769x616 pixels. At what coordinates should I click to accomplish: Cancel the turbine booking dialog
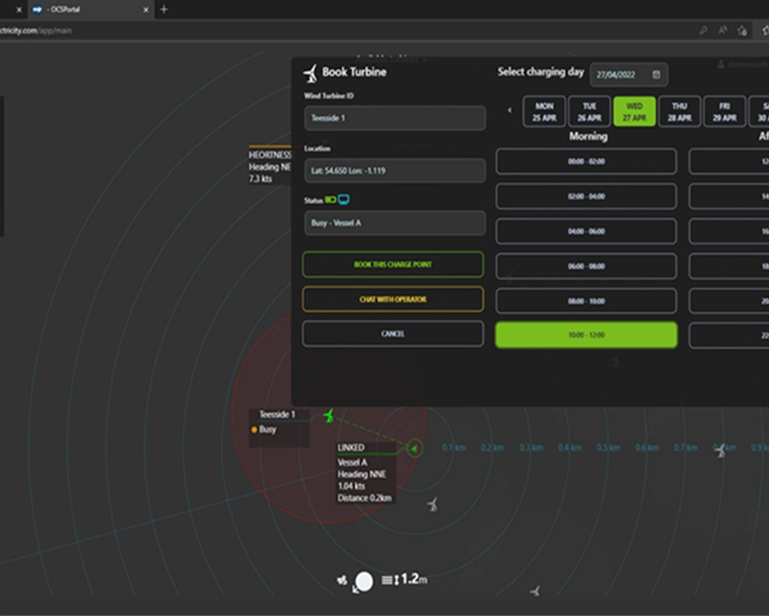(x=393, y=334)
